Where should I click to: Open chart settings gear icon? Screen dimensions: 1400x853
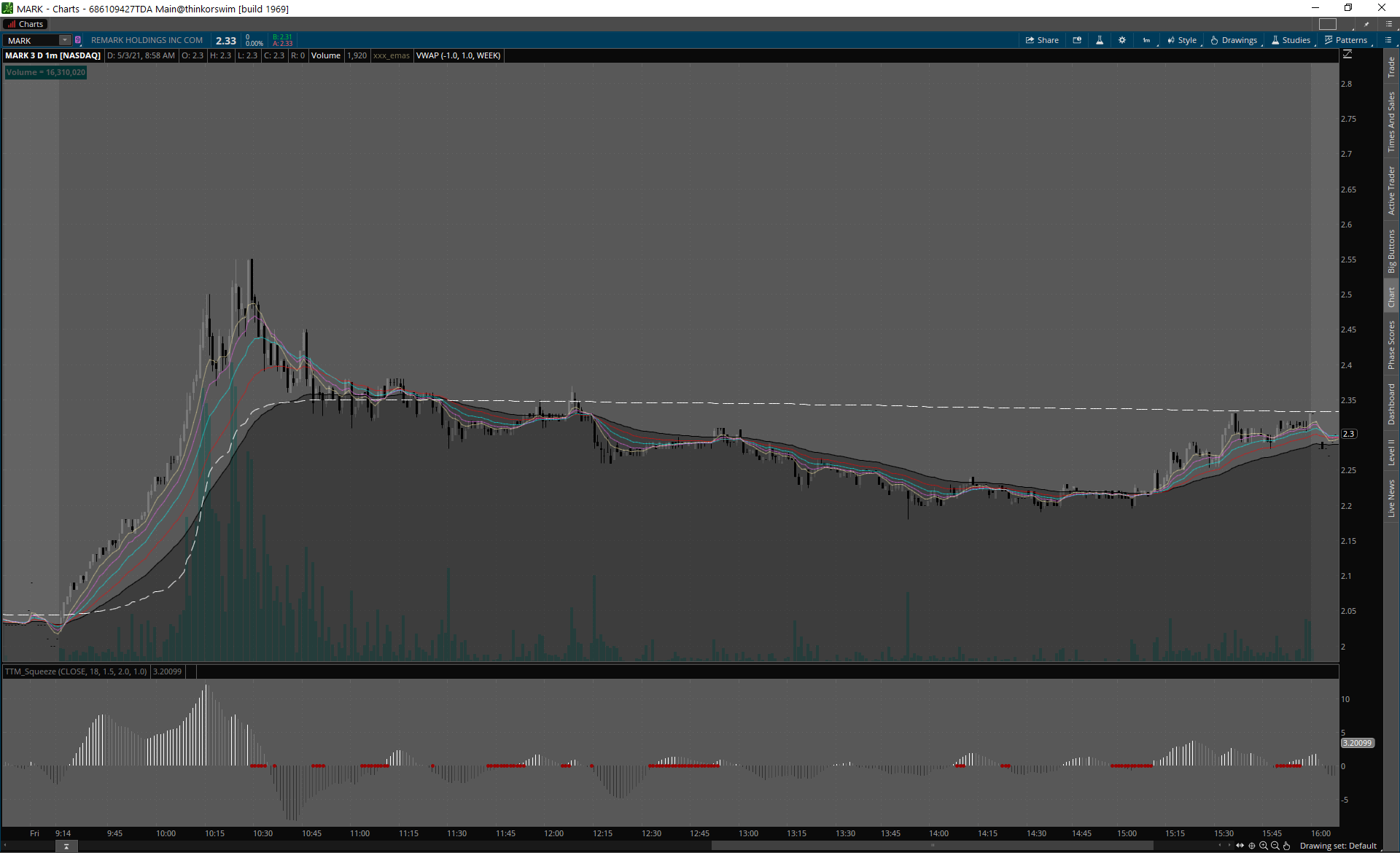click(1122, 40)
